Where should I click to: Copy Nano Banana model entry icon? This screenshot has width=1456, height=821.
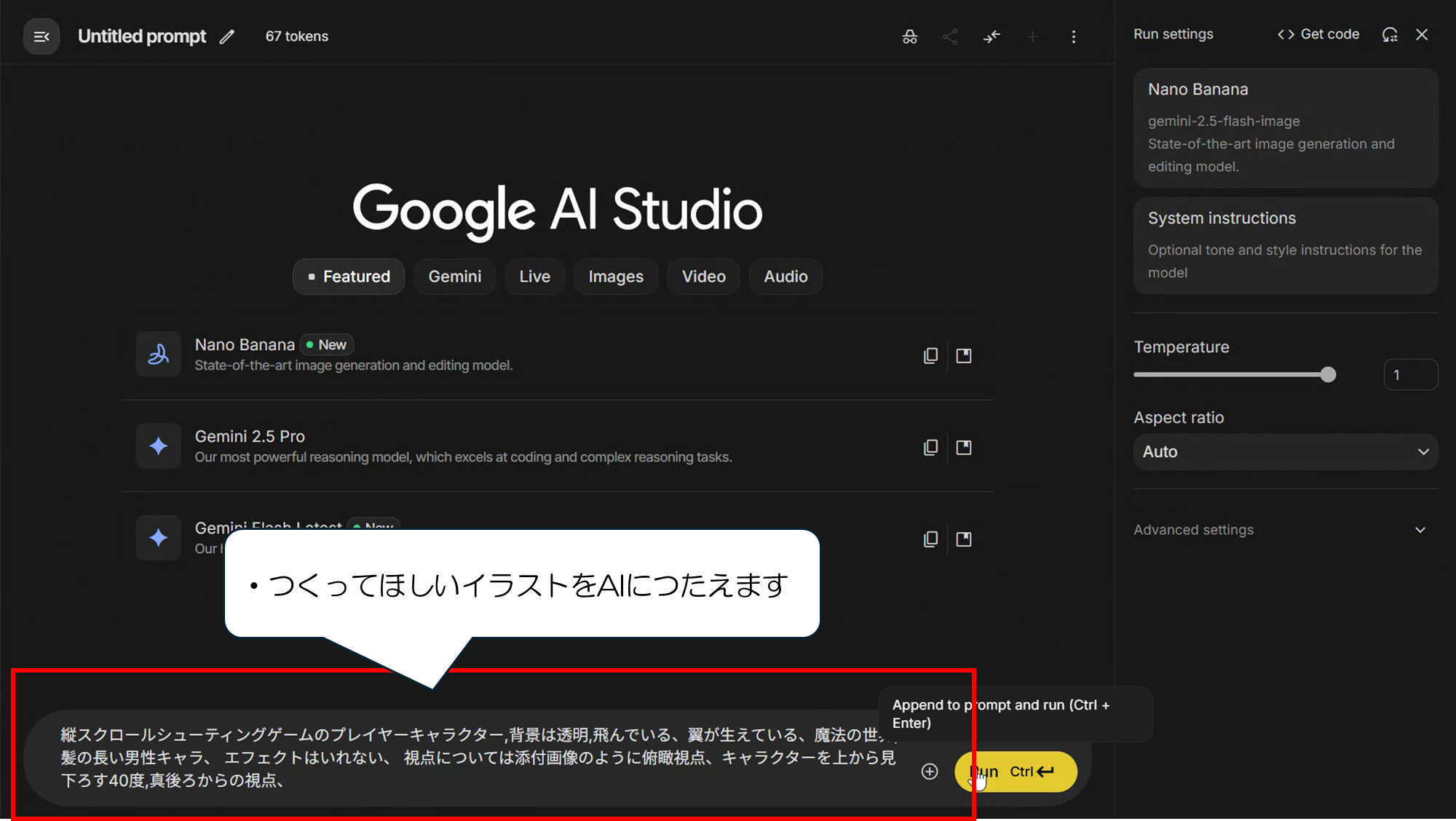coord(930,356)
